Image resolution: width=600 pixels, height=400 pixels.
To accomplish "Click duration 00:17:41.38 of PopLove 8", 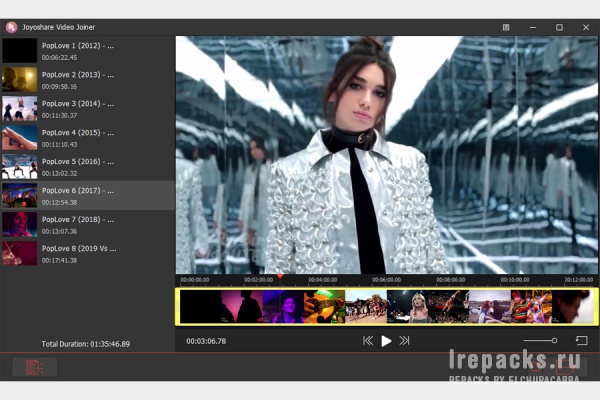I will pyautogui.click(x=59, y=260).
